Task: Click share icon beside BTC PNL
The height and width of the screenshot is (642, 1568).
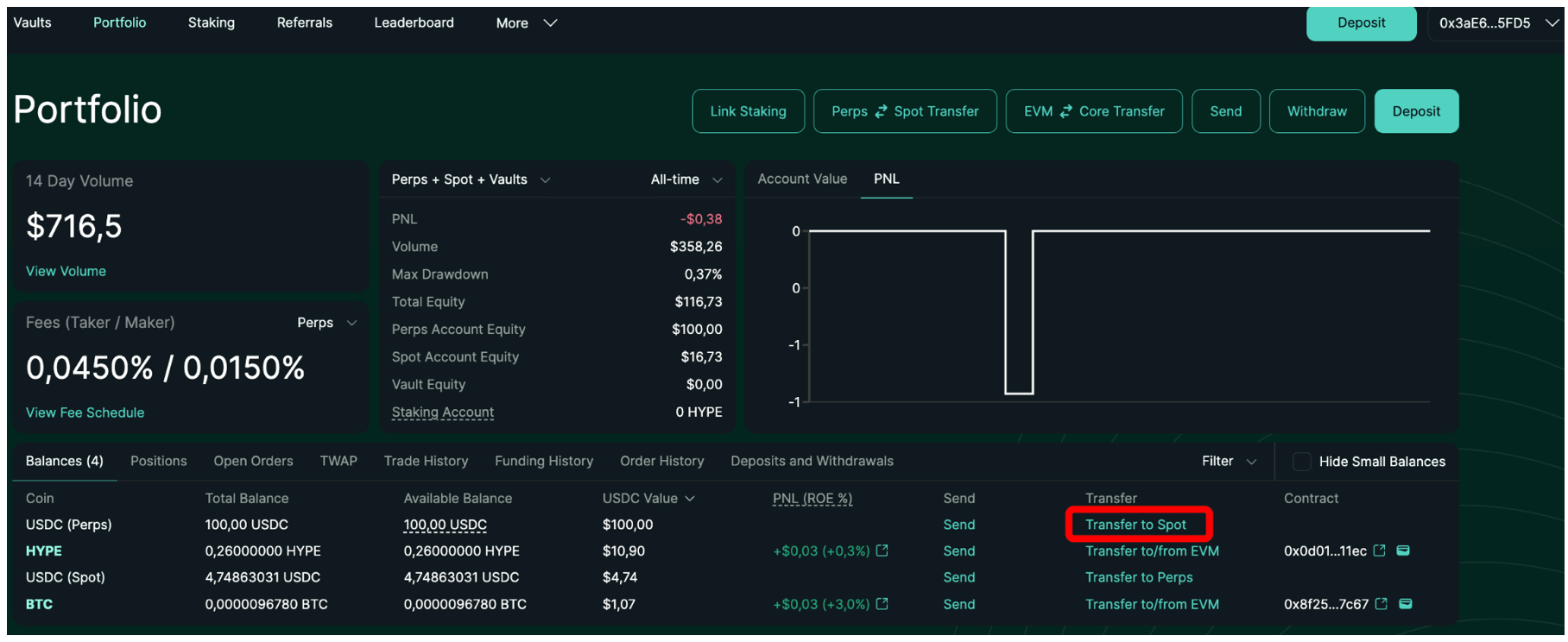Action: point(882,604)
